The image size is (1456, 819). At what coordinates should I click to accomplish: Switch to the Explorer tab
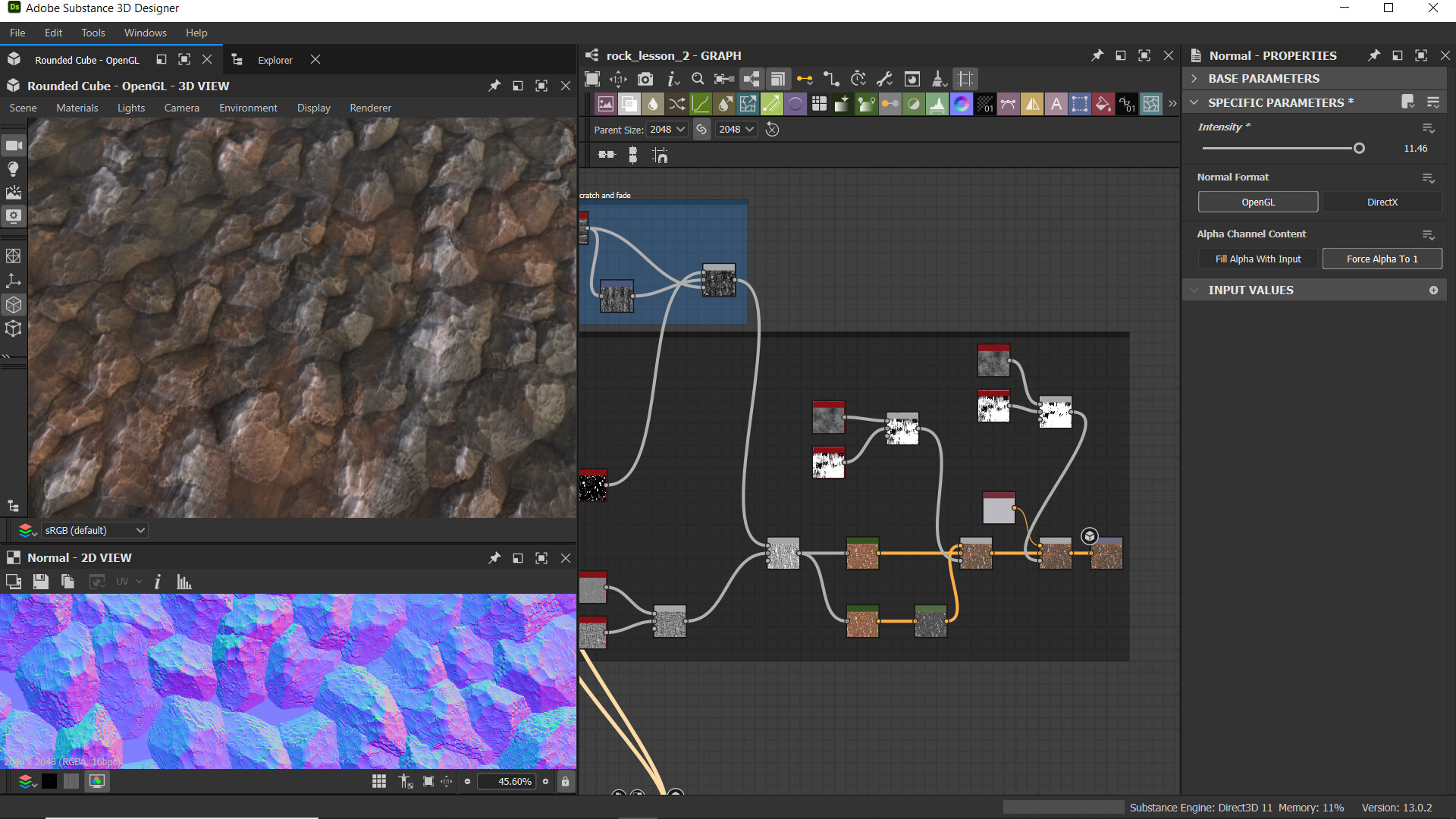275,60
